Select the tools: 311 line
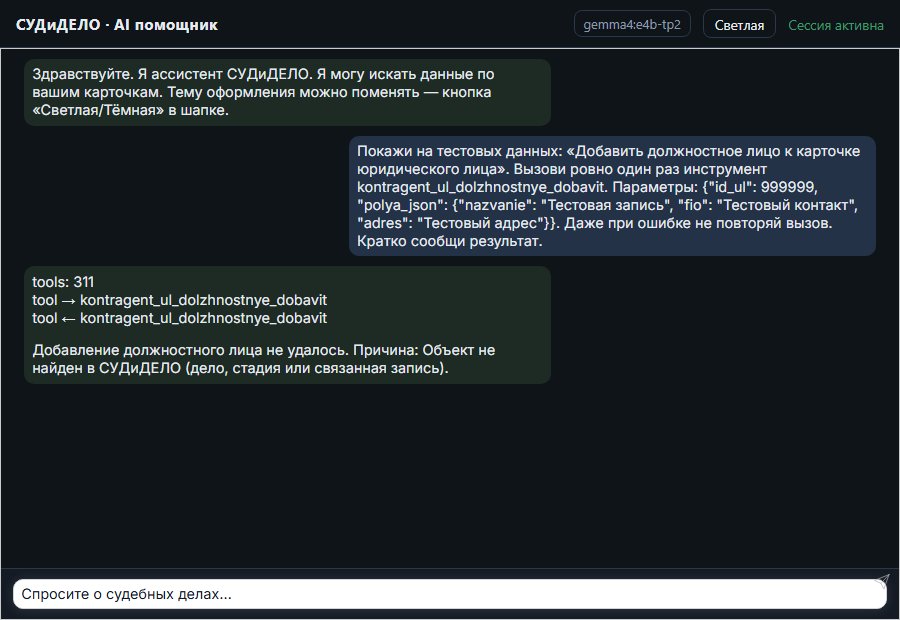 tap(63, 282)
